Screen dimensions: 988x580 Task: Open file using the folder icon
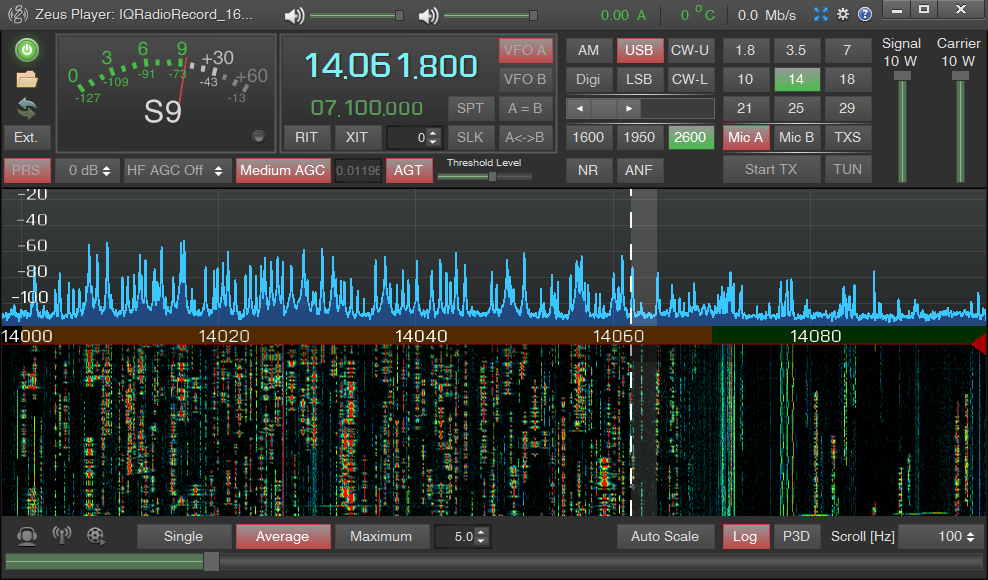pyautogui.click(x=27, y=79)
